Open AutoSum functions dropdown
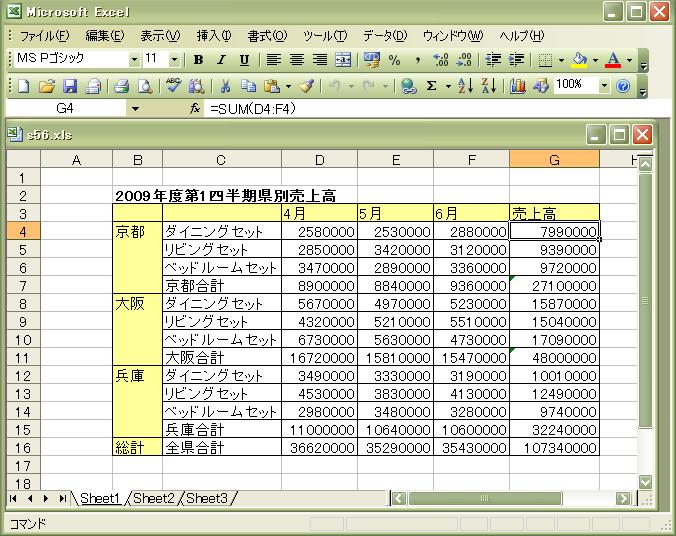The width and height of the screenshot is (676, 536). click(x=448, y=86)
